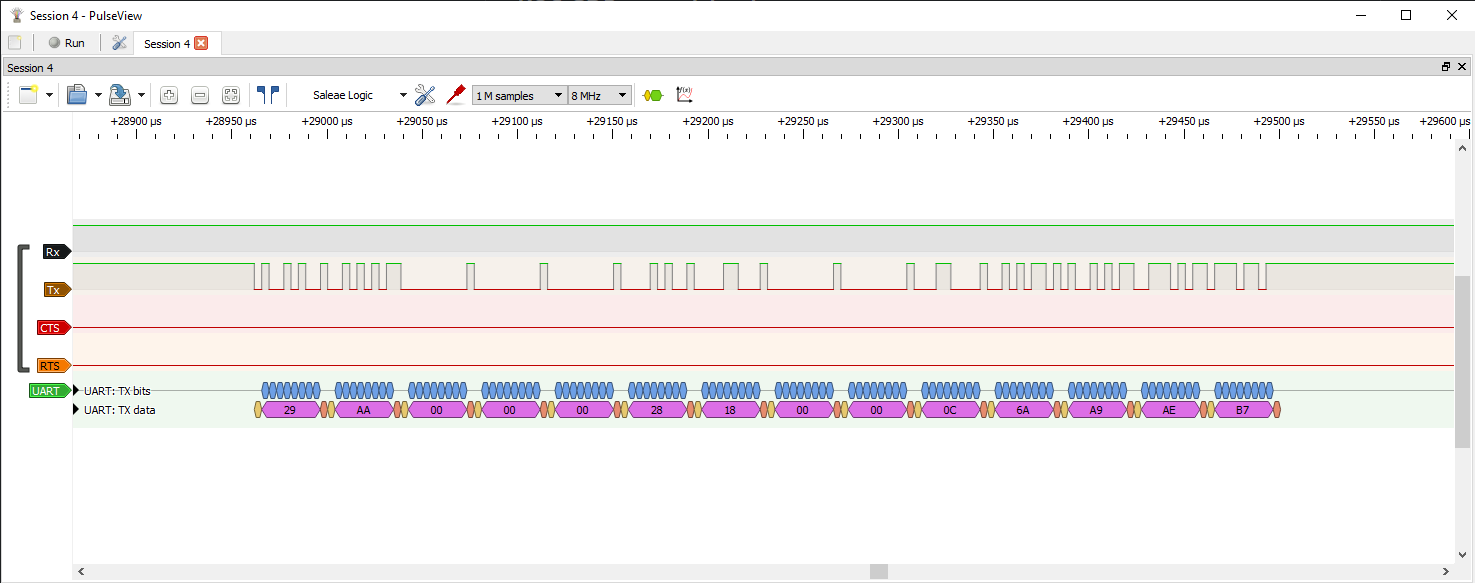Open global settings wrench icon beside Run
The width and height of the screenshot is (1475, 583).
pos(119,43)
